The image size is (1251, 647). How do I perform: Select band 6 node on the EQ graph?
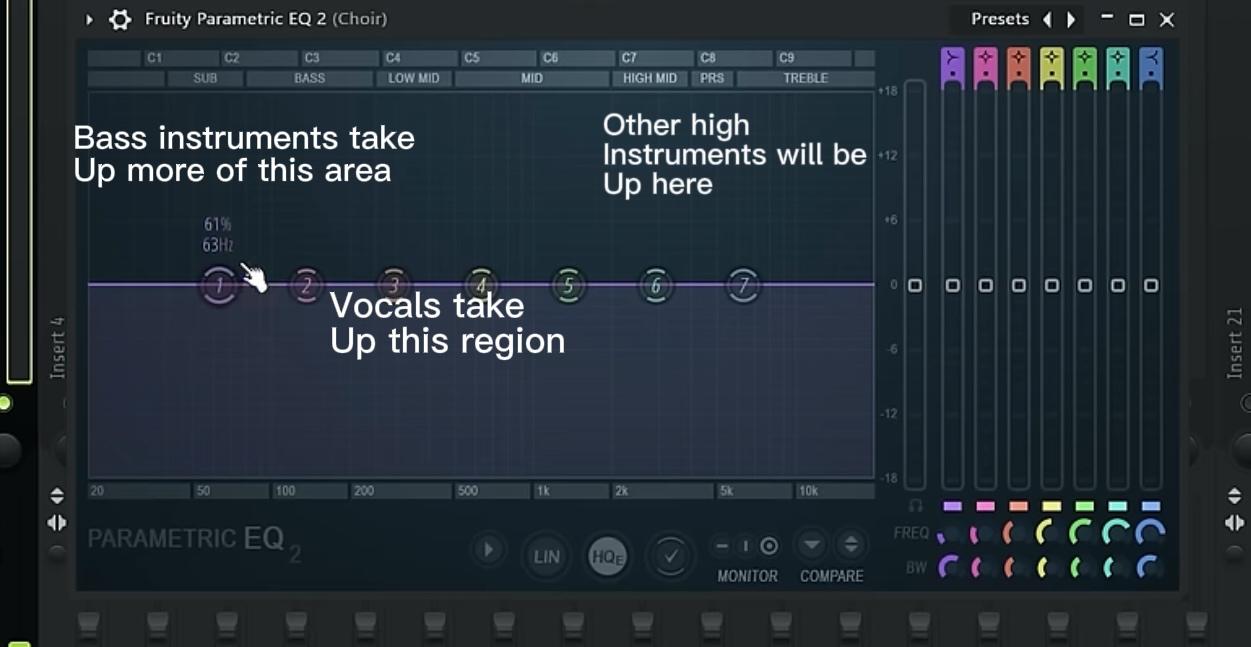tap(656, 286)
